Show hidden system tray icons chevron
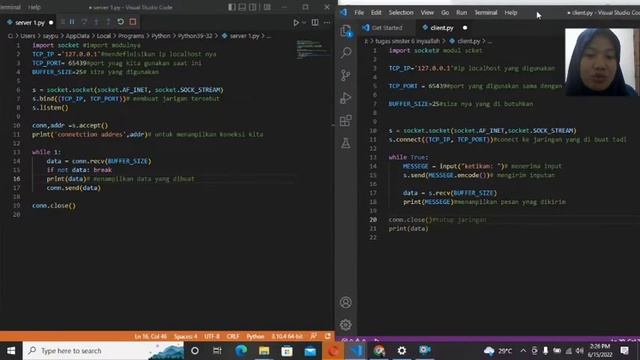Image resolution: width=640 pixels, height=360 pixels. (523, 351)
